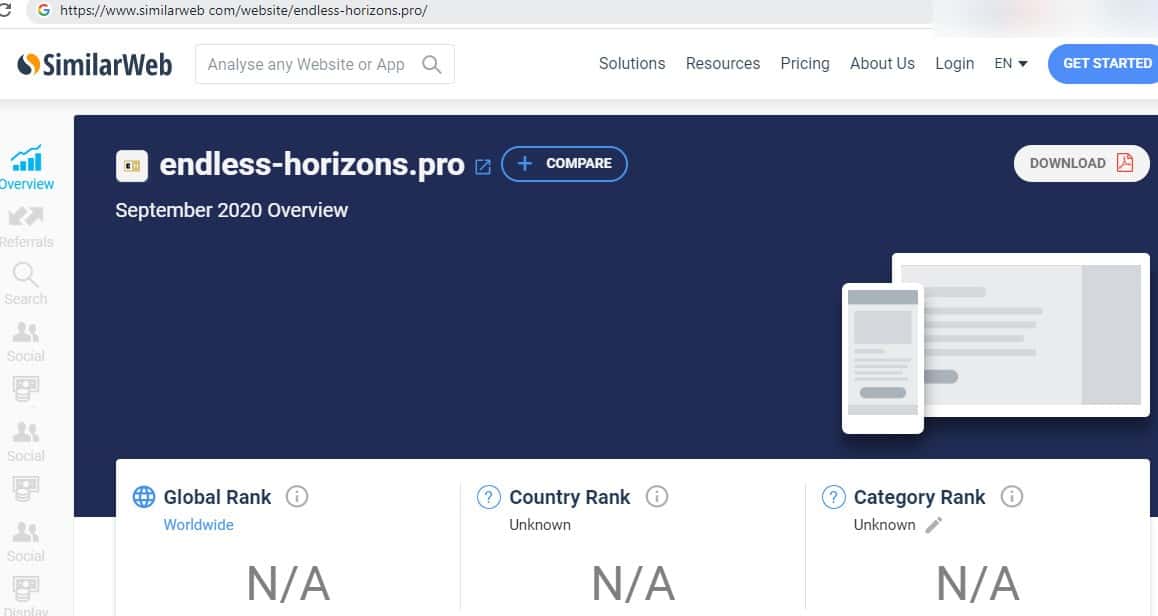This screenshot has width=1158, height=616.
Task: Click the Global Rank N/A value
Action: 288,584
